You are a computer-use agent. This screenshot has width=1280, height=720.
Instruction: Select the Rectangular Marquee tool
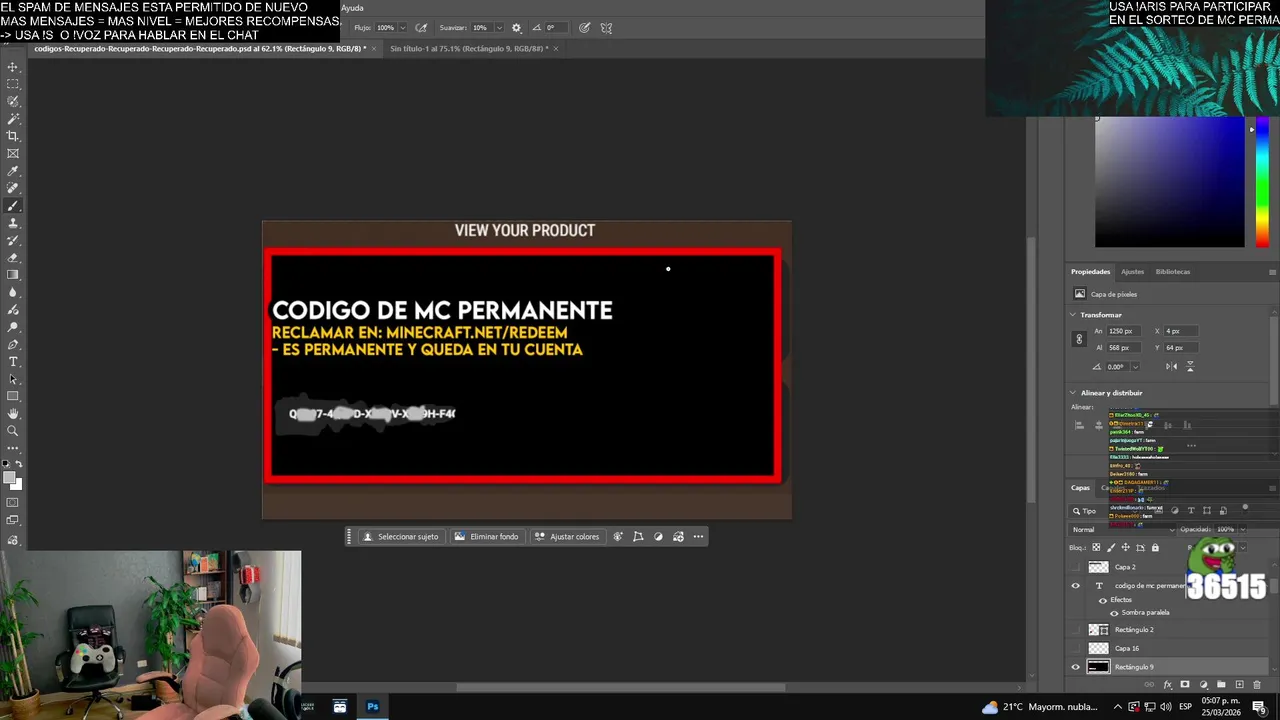[13, 84]
